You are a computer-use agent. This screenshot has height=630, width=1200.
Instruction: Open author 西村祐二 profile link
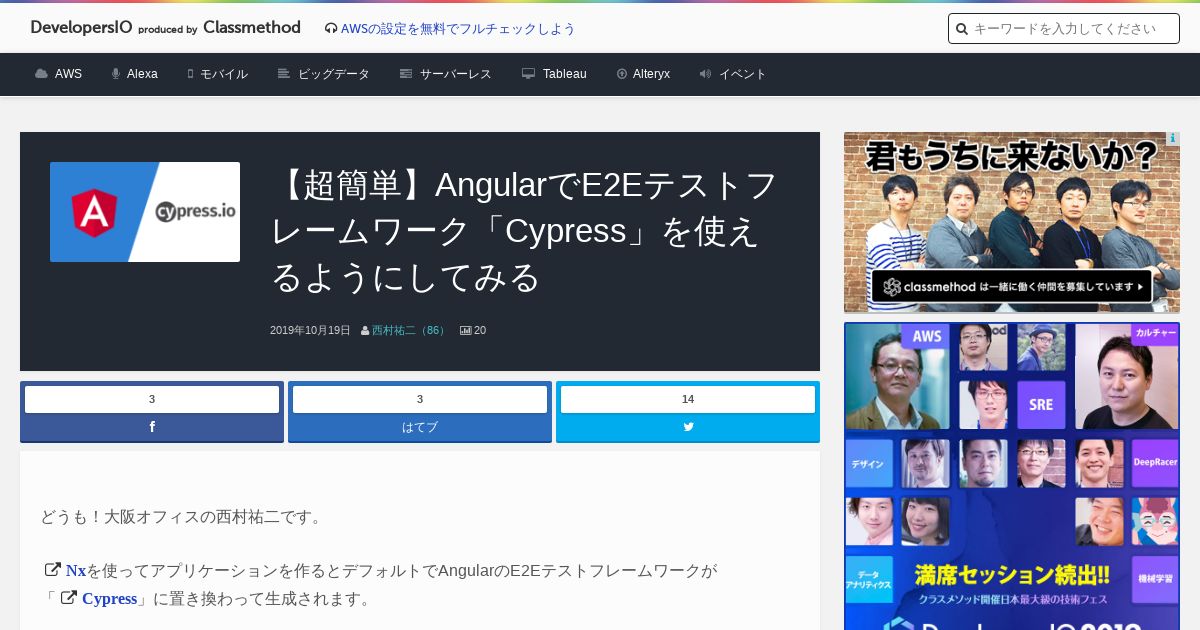[x=409, y=330]
